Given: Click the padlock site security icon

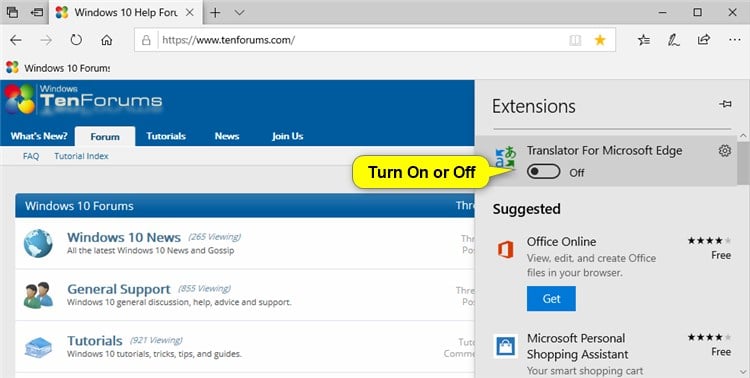Looking at the screenshot, I should click(x=146, y=40).
